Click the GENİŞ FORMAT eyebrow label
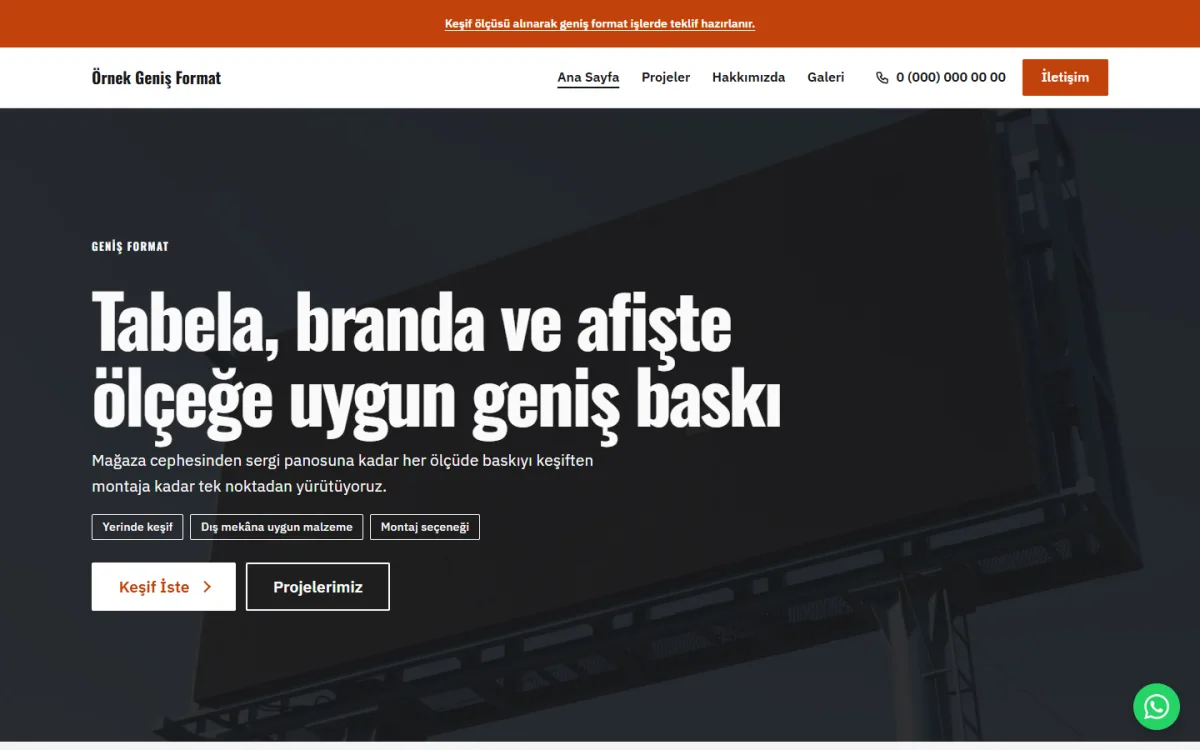Screen dimensions: 1200x750 (x=130, y=247)
